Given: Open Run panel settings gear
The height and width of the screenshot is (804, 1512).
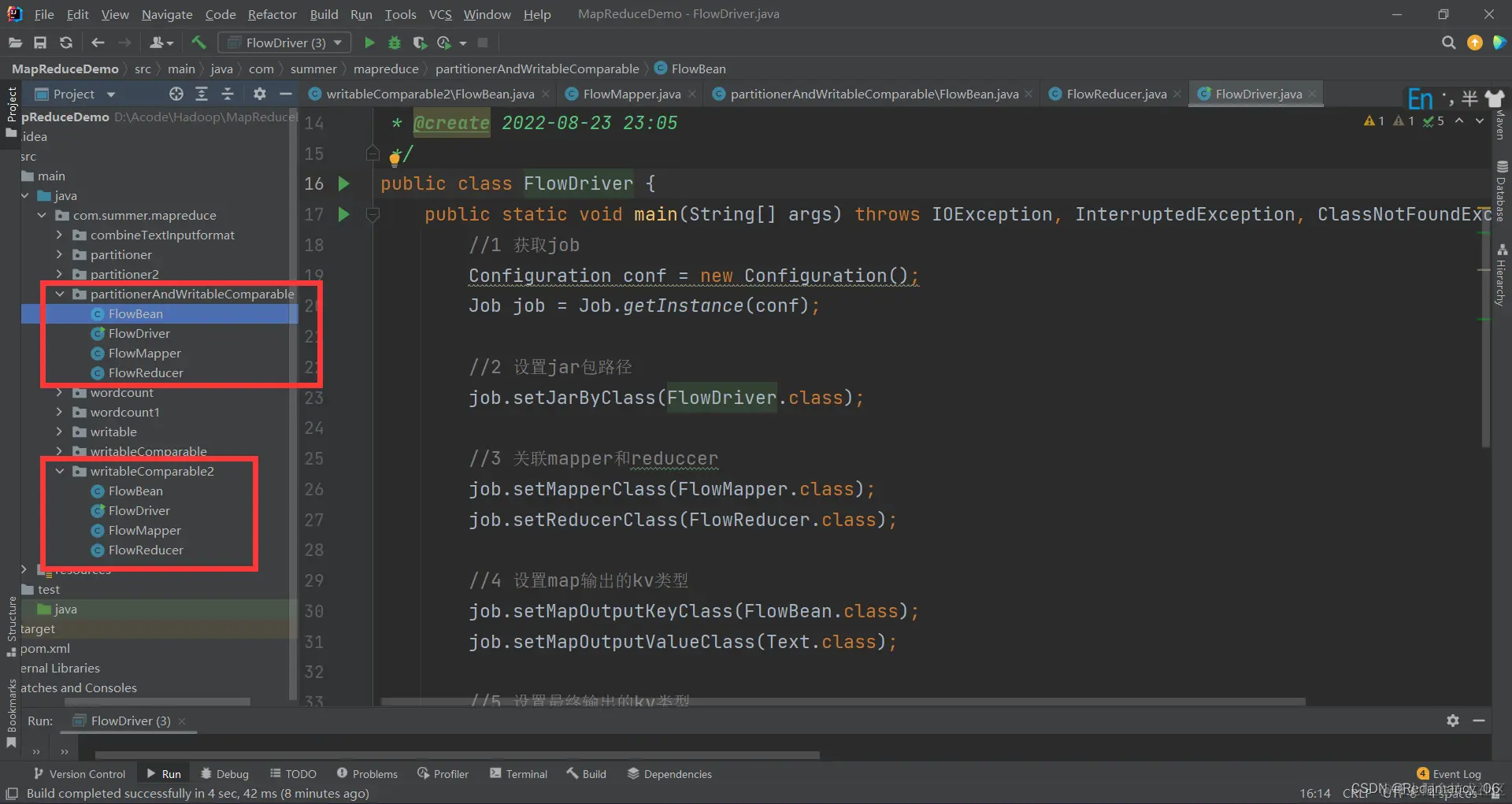Looking at the screenshot, I should [1453, 721].
